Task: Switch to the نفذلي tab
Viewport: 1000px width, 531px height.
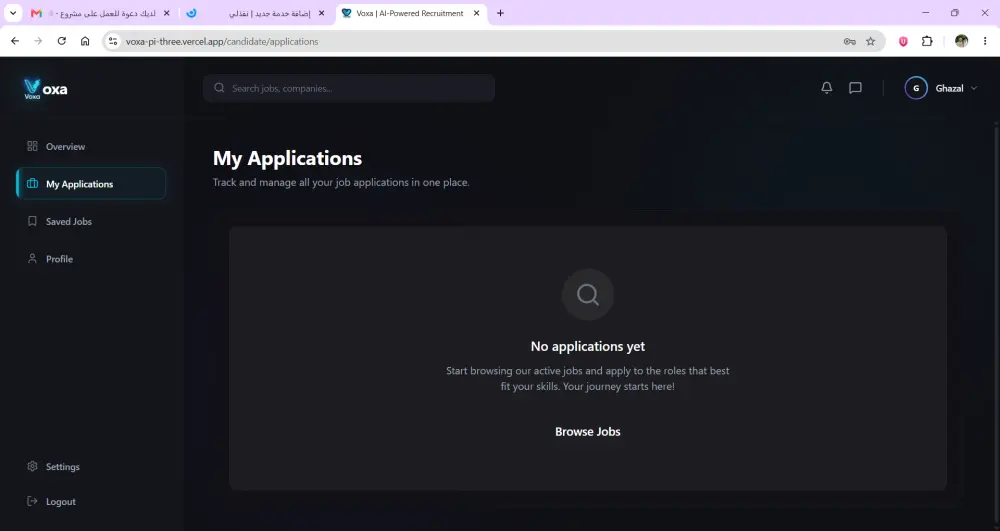Action: click(x=255, y=13)
